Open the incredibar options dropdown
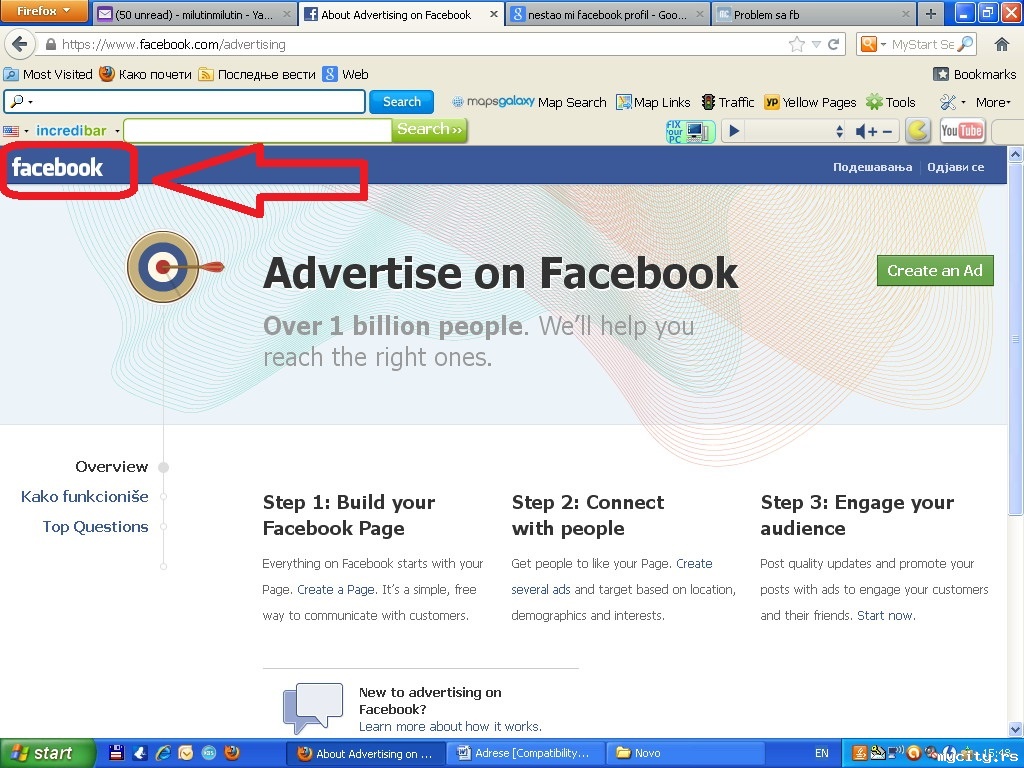 (118, 131)
